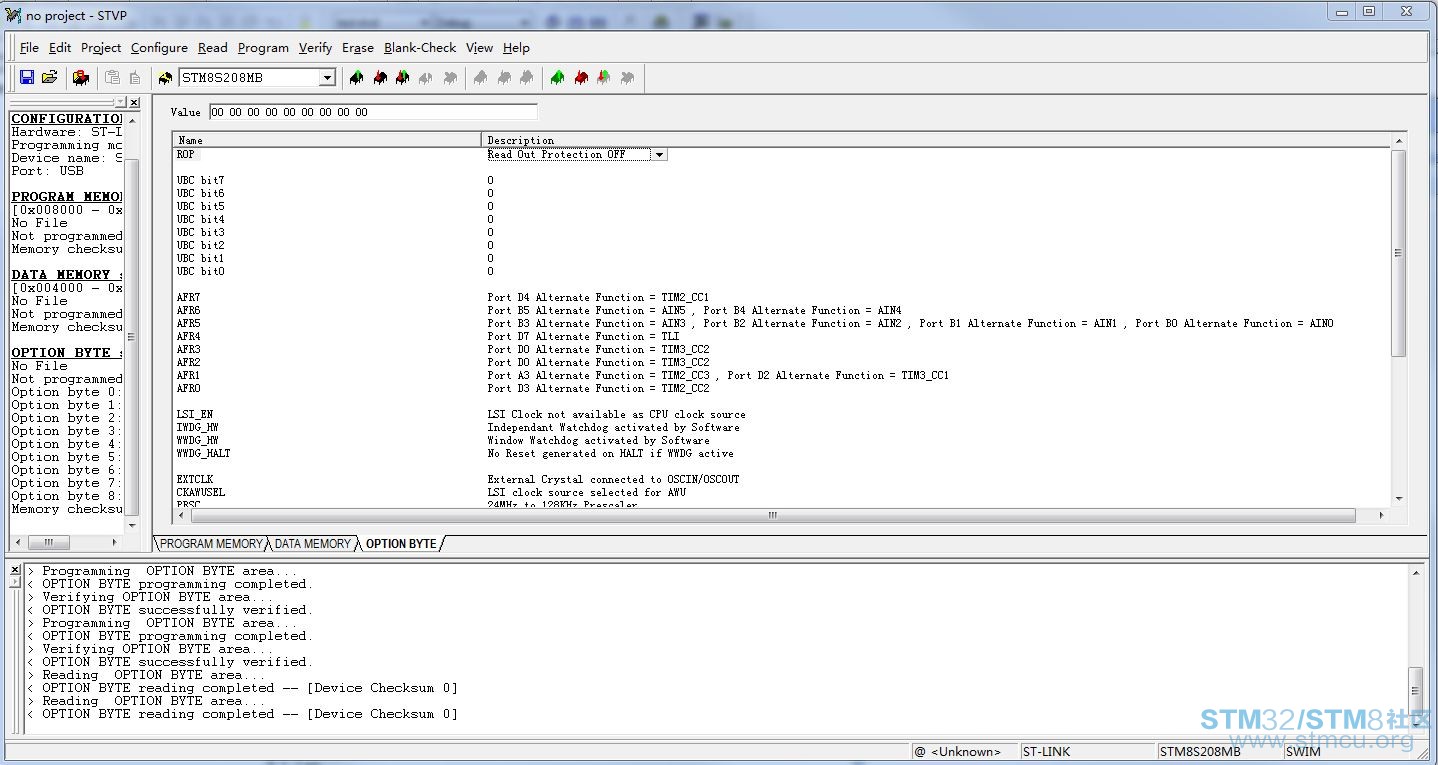This screenshot has width=1438, height=765.
Task: Select the ROP row name
Action: 186,155
